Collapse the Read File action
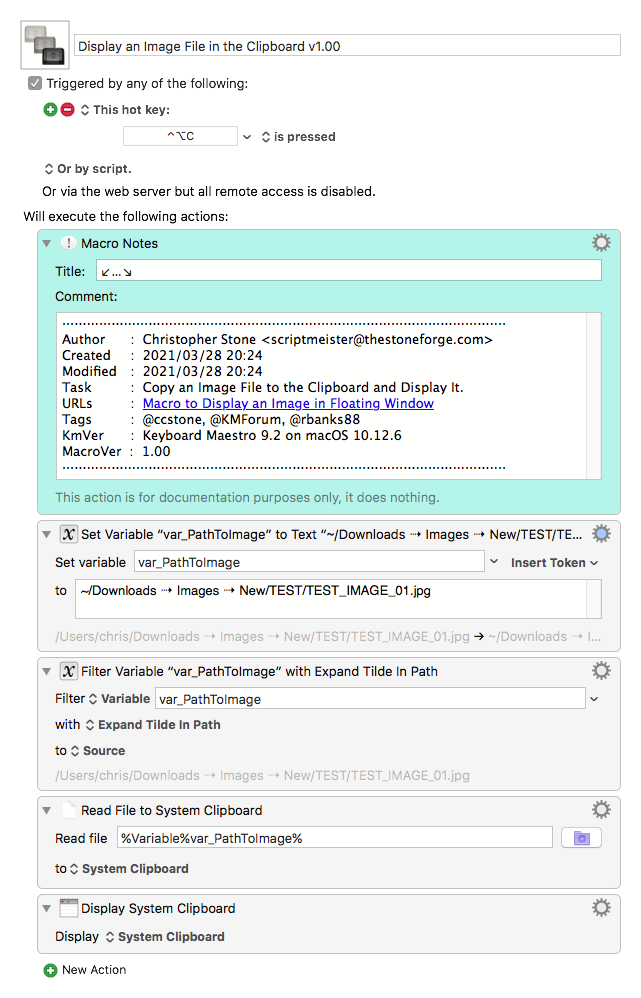The height and width of the screenshot is (998, 641). [x=46, y=810]
